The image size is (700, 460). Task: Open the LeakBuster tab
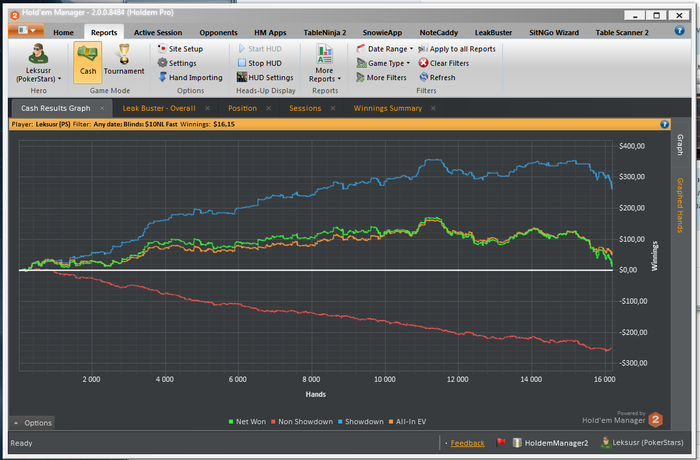click(x=493, y=32)
